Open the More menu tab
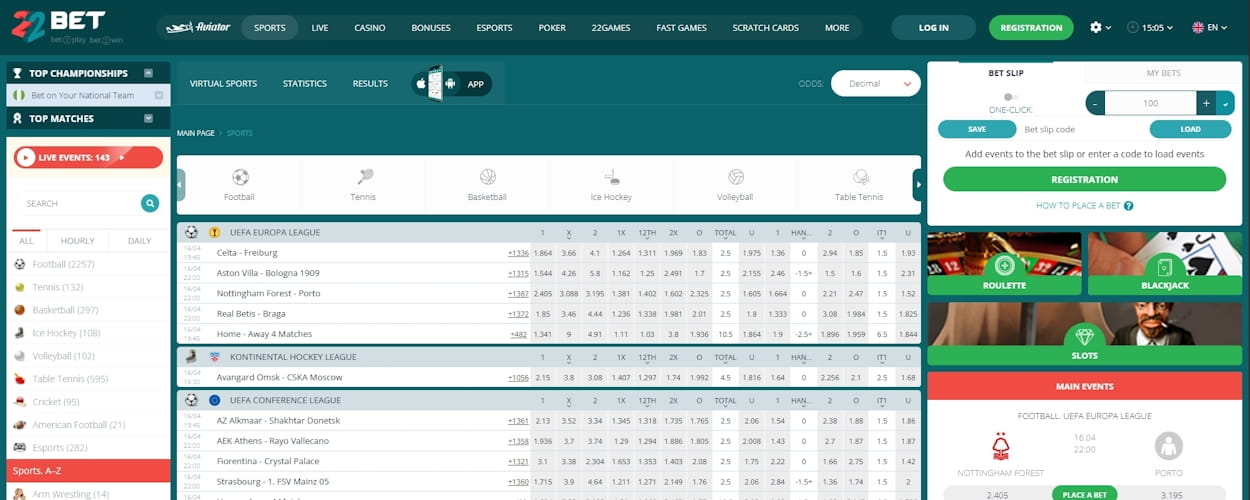The width and height of the screenshot is (1250, 500). [837, 27]
